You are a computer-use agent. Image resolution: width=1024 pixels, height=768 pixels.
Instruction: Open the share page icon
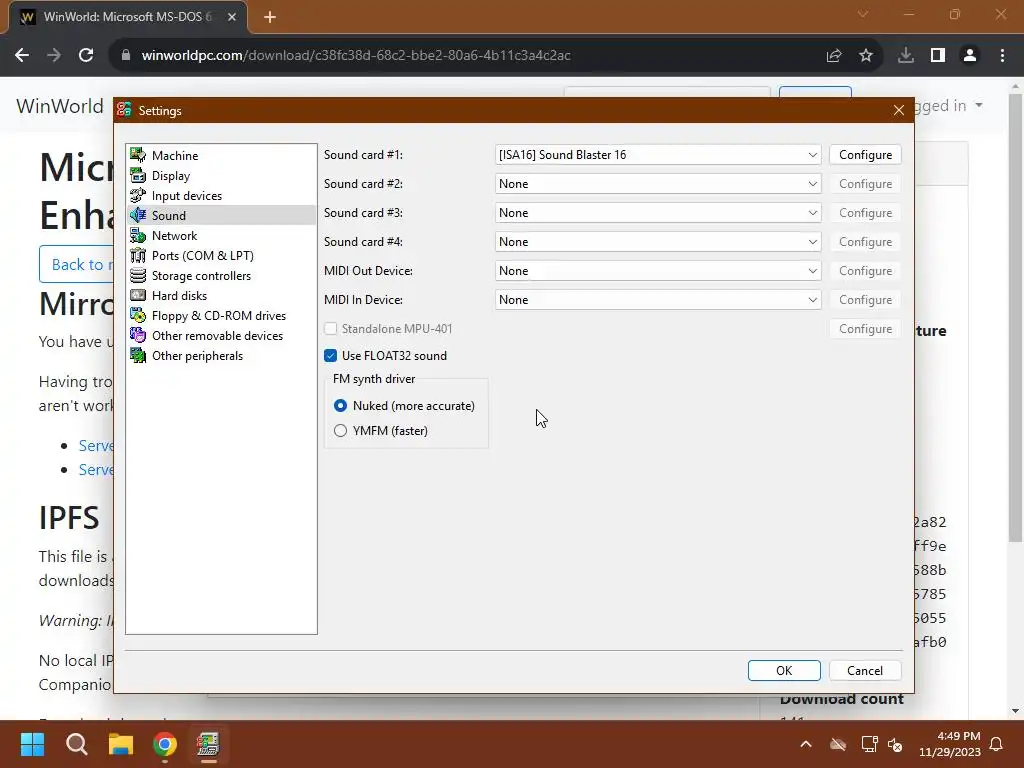834,56
